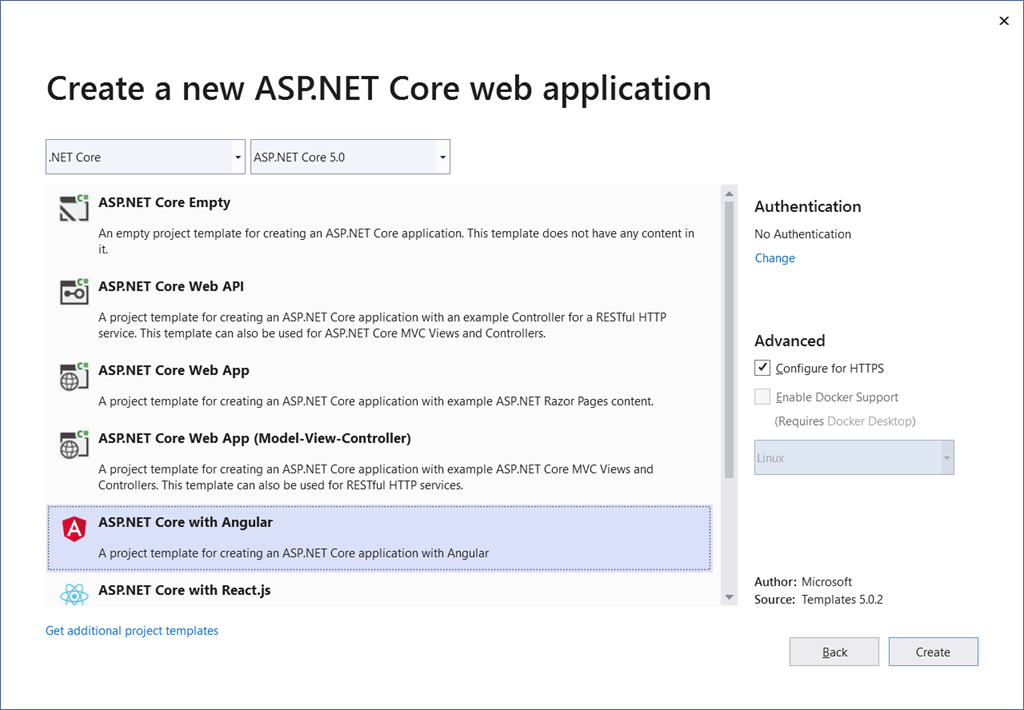This screenshot has height=710, width=1024.
Task: Click the React.js atom icon
Action: tap(73, 591)
